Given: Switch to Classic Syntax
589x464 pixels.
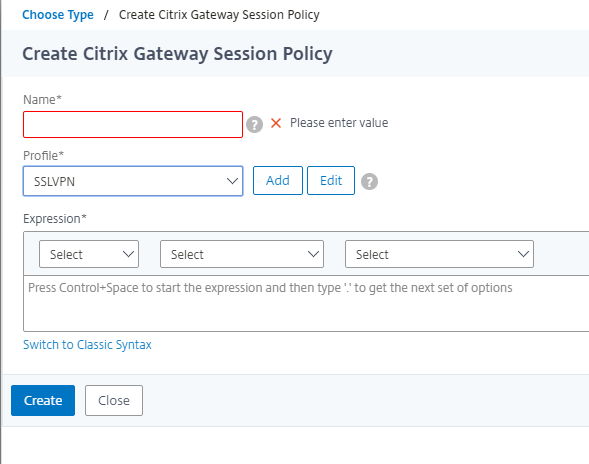Looking at the screenshot, I should pos(87,345).
